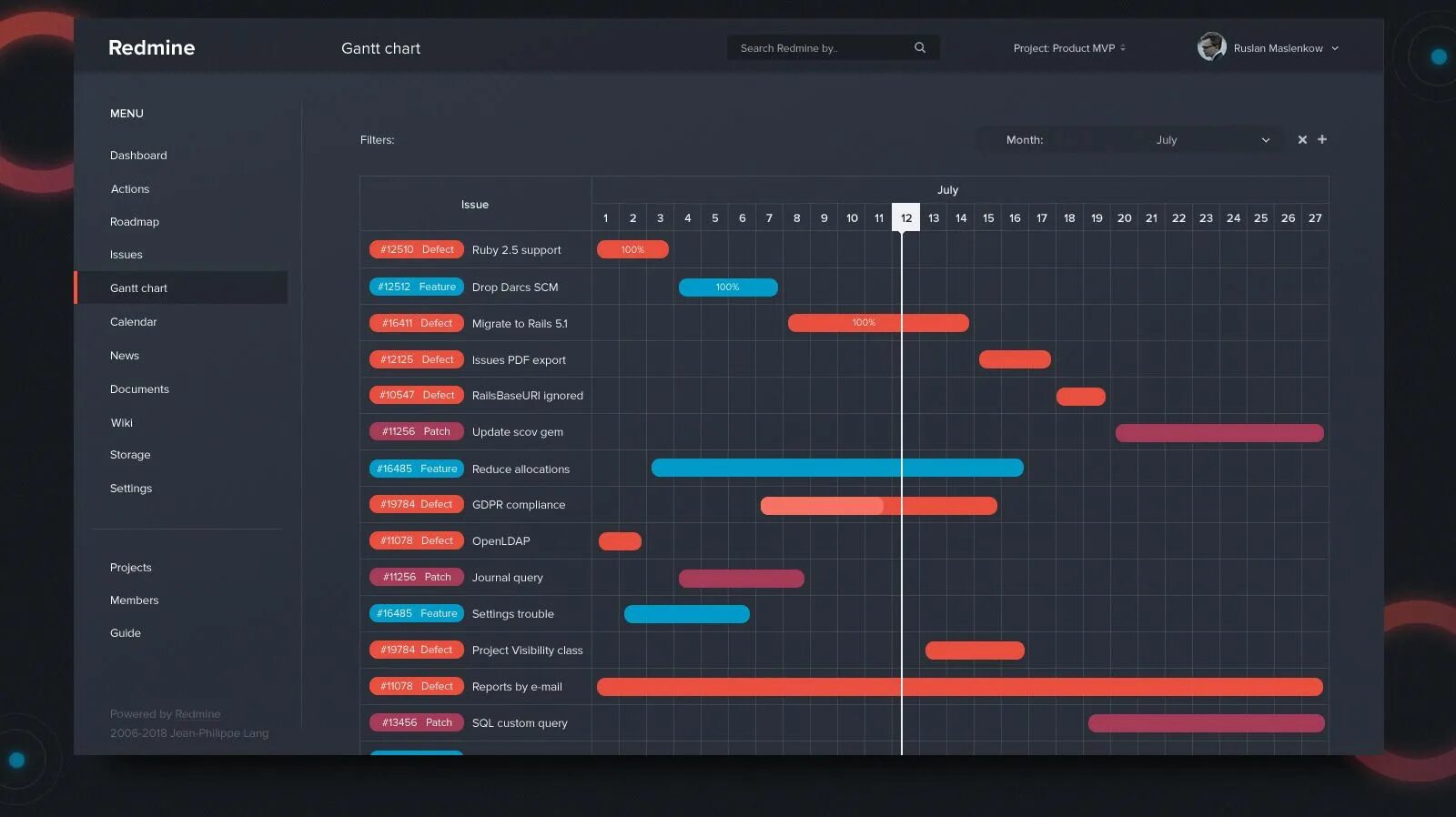Open Storage in the sidebar menu
The height and width of the screenshot is (817, 1456).
coord(130,455)
